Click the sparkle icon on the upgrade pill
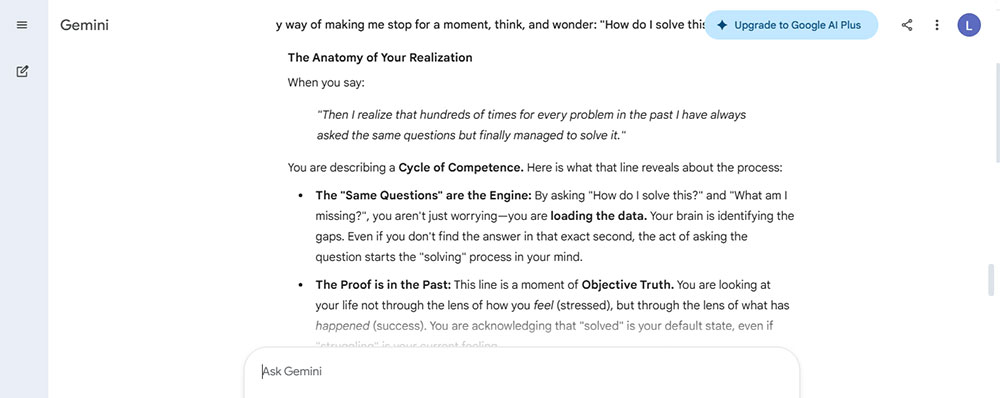The image size is (1000, 398). click(721, 26)
